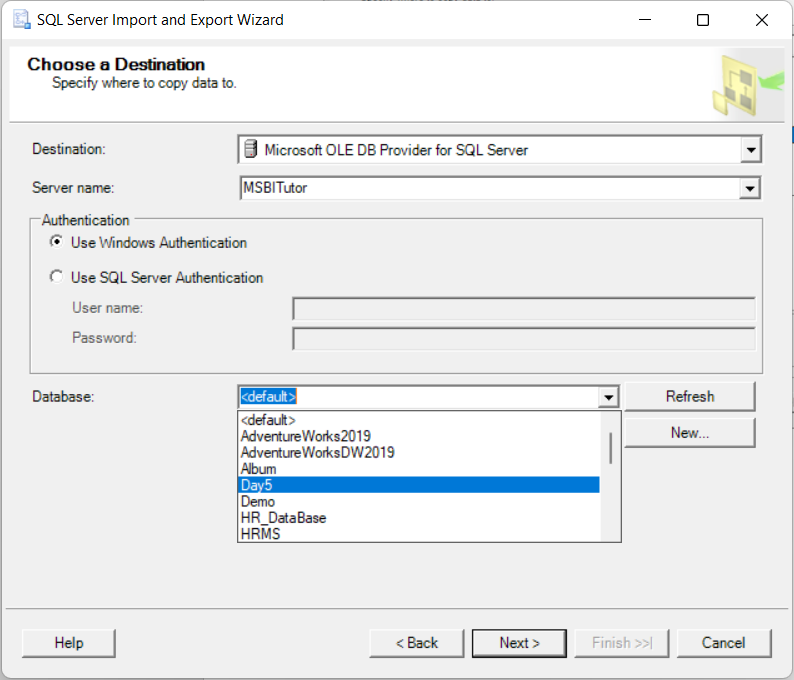Cancel the wizard

point(724,643)
